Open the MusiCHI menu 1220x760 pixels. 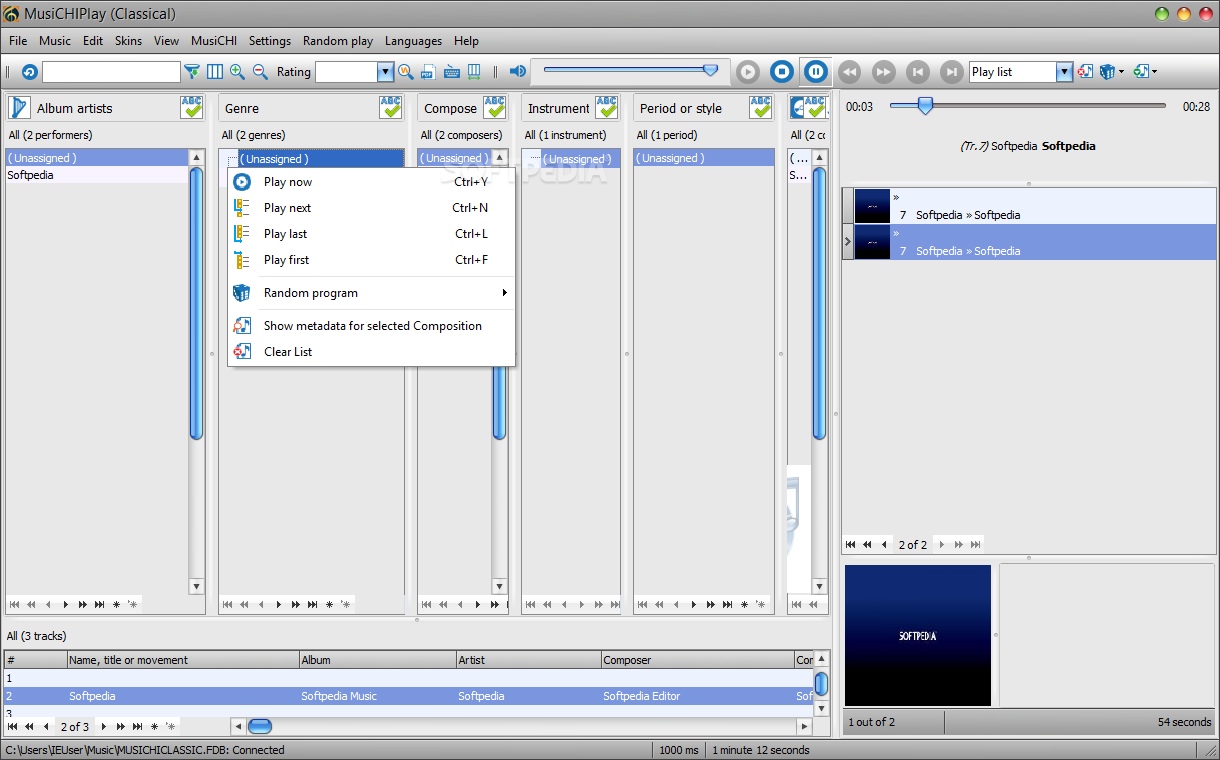pyautogui.click(x=214, y=41)
